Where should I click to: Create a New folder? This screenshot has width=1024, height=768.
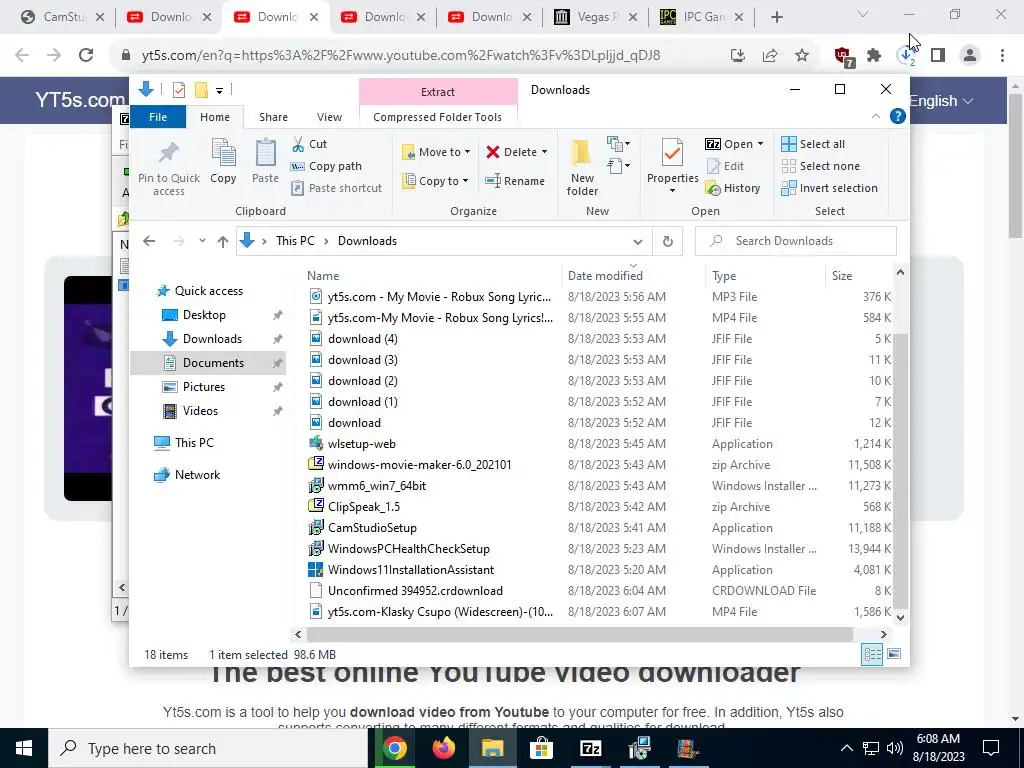pos(582,167)
